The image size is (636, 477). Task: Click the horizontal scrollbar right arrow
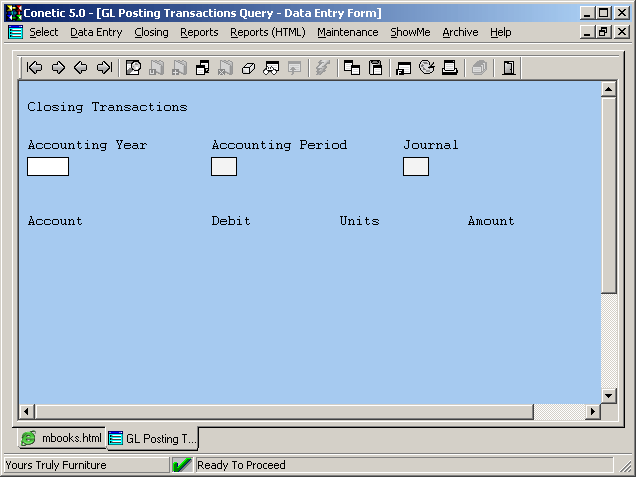pyautogui.click(x=592, y=412)
